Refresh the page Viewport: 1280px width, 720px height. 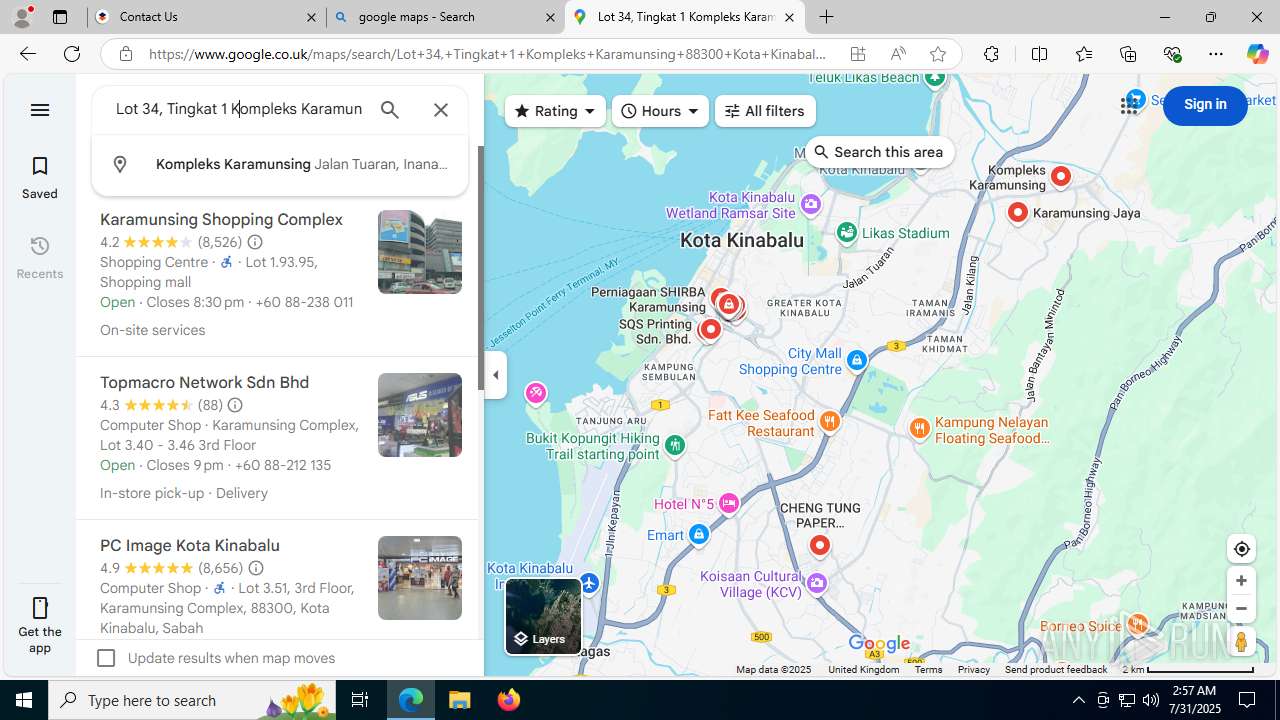72,54
